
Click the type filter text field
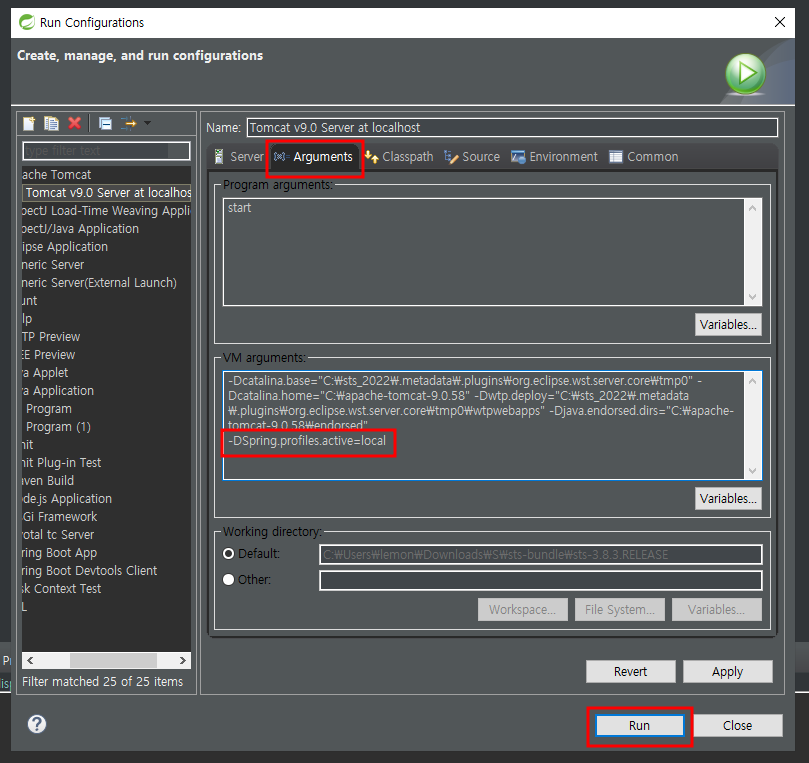coord(106,151)
